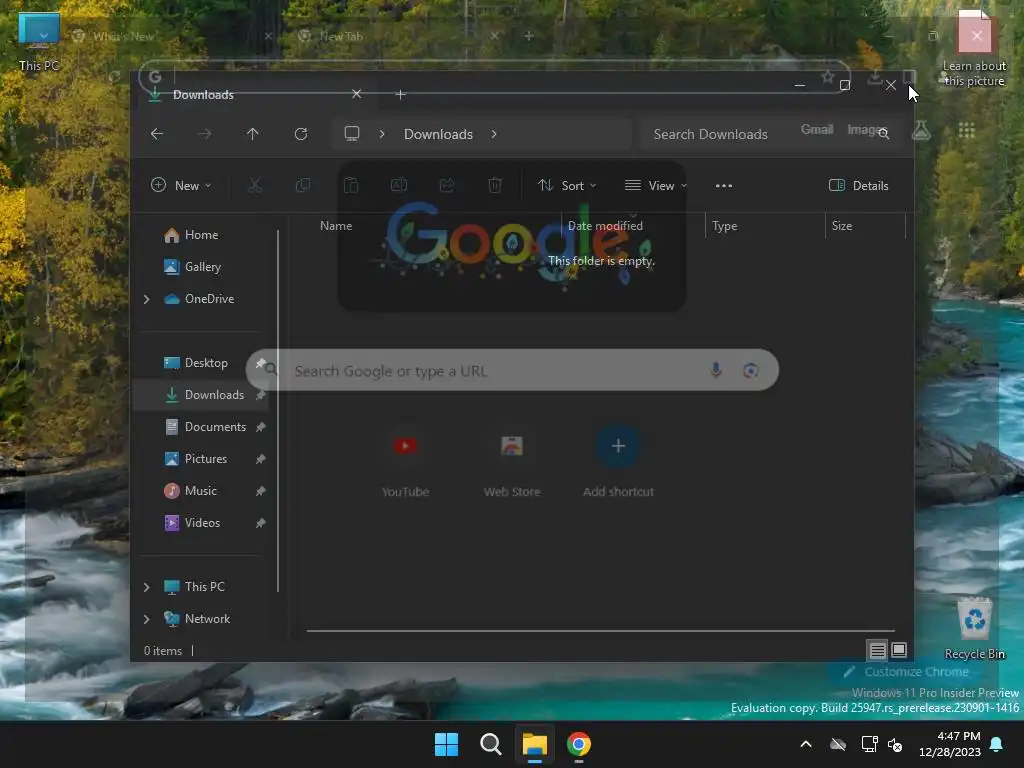Screen dimensions: 1024x768
Task: Open This PC desktop icon
Action: coord(39,42)
